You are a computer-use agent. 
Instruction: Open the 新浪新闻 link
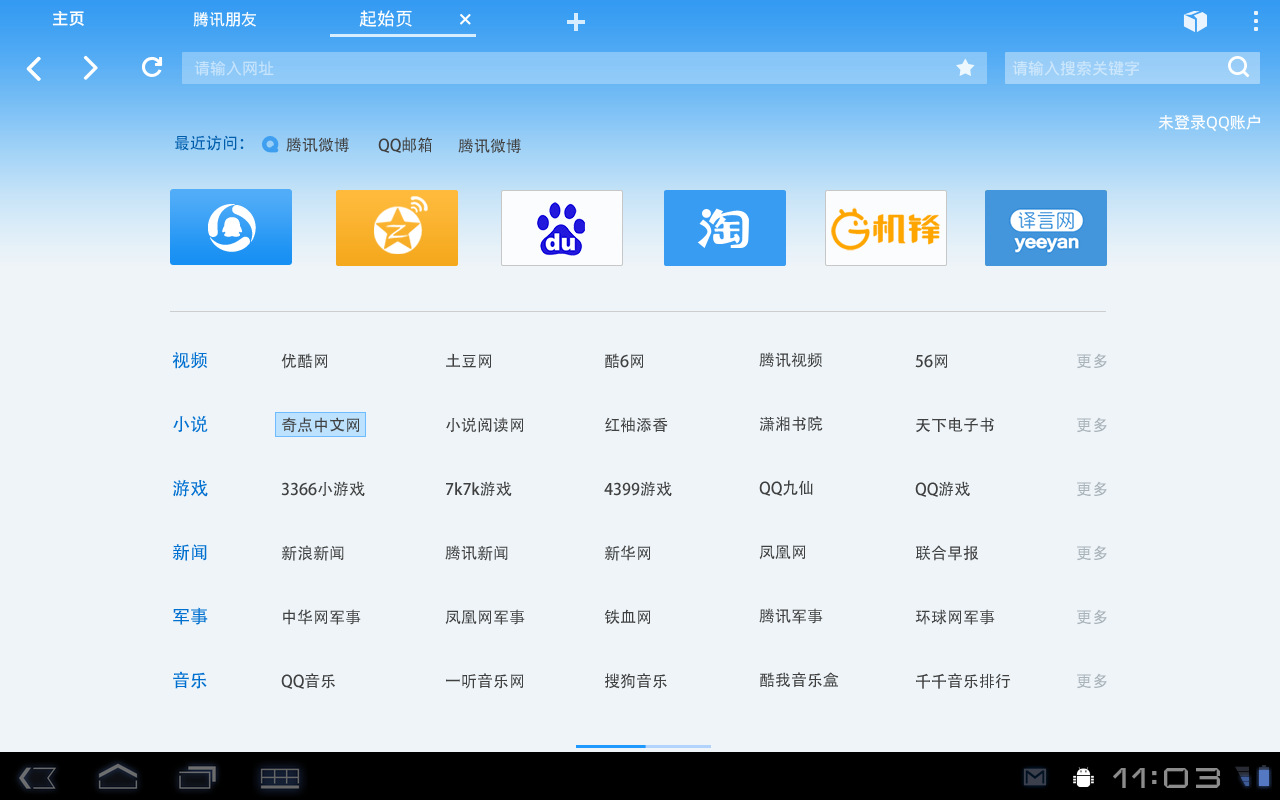point(313,553)
